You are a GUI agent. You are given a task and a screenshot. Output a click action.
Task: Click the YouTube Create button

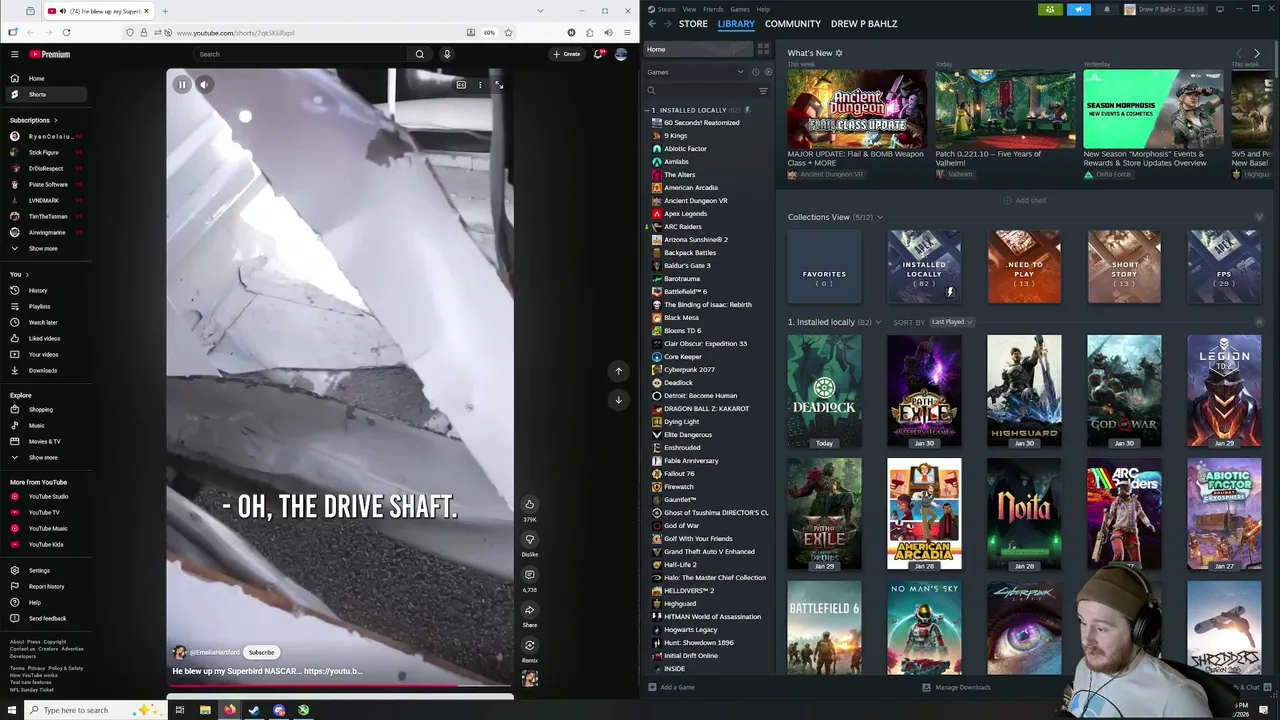point(567,54)
